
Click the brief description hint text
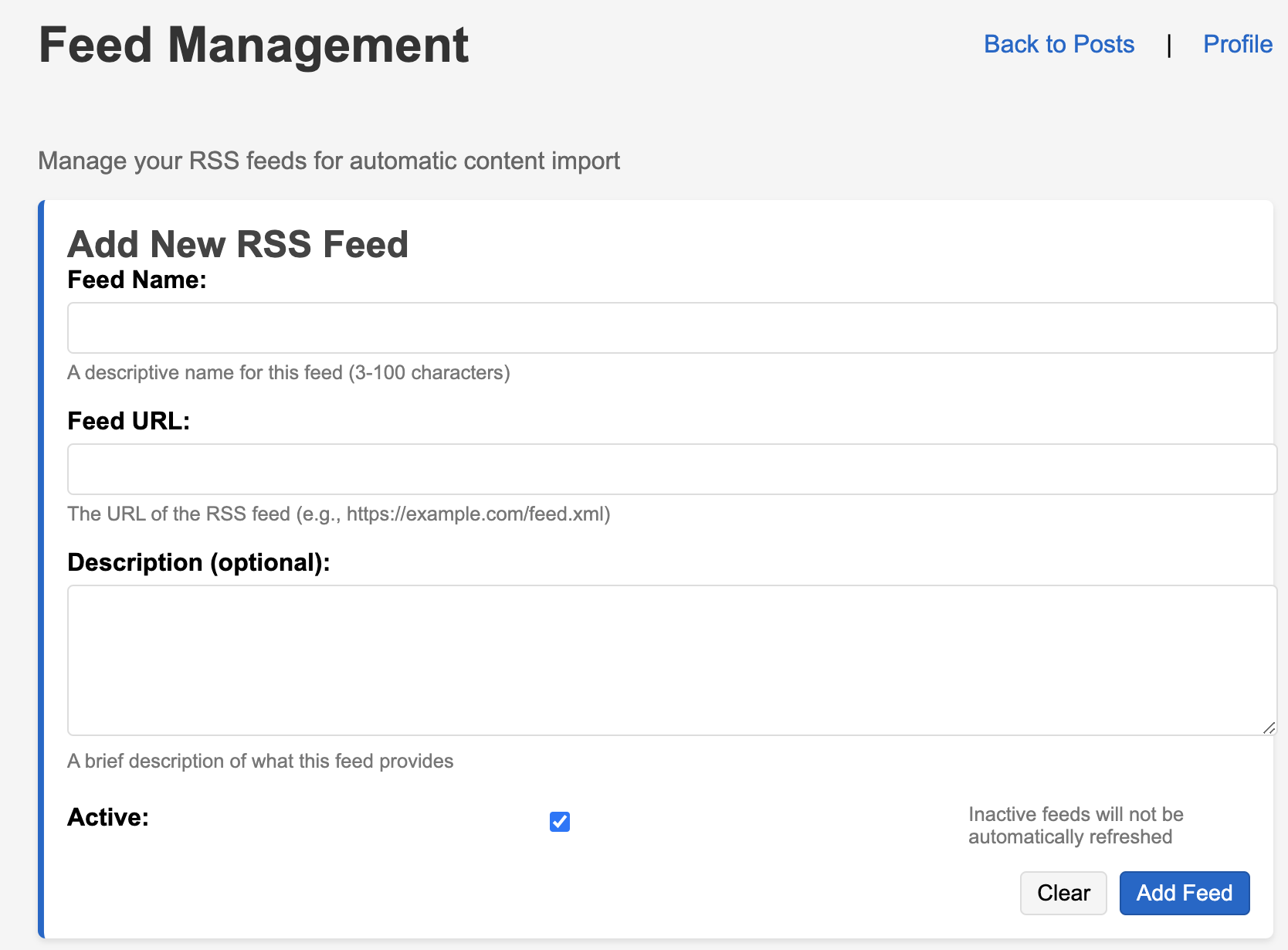(x=260, y=762)
